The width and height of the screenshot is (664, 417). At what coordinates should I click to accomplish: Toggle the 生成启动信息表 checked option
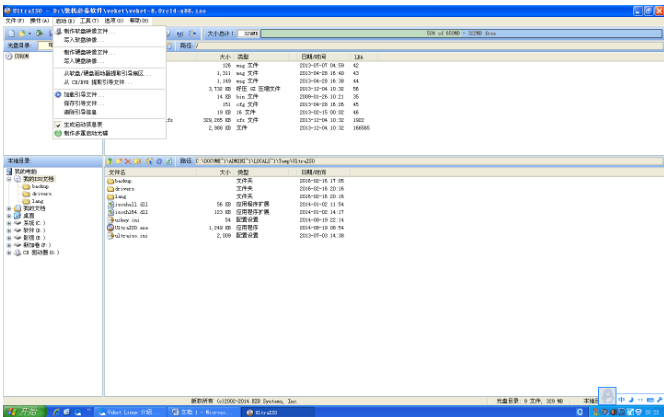click(110, 124)
